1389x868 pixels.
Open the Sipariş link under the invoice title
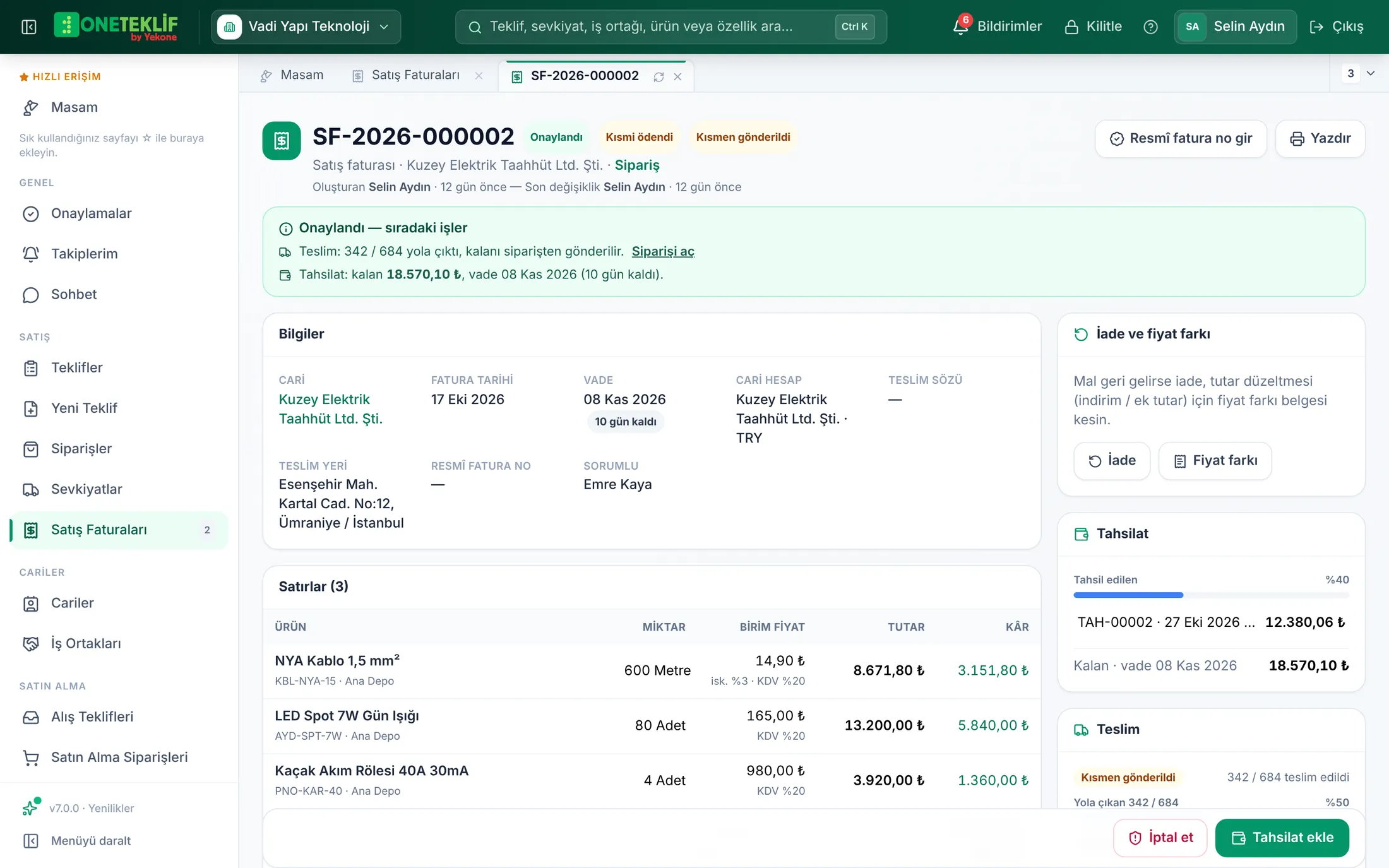tap(637, 165)
